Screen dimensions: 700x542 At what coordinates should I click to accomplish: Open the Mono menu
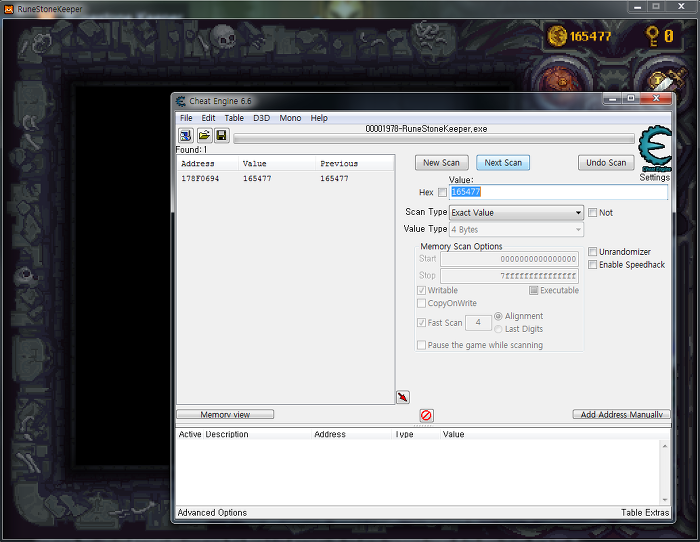click(x=290, y=118)
